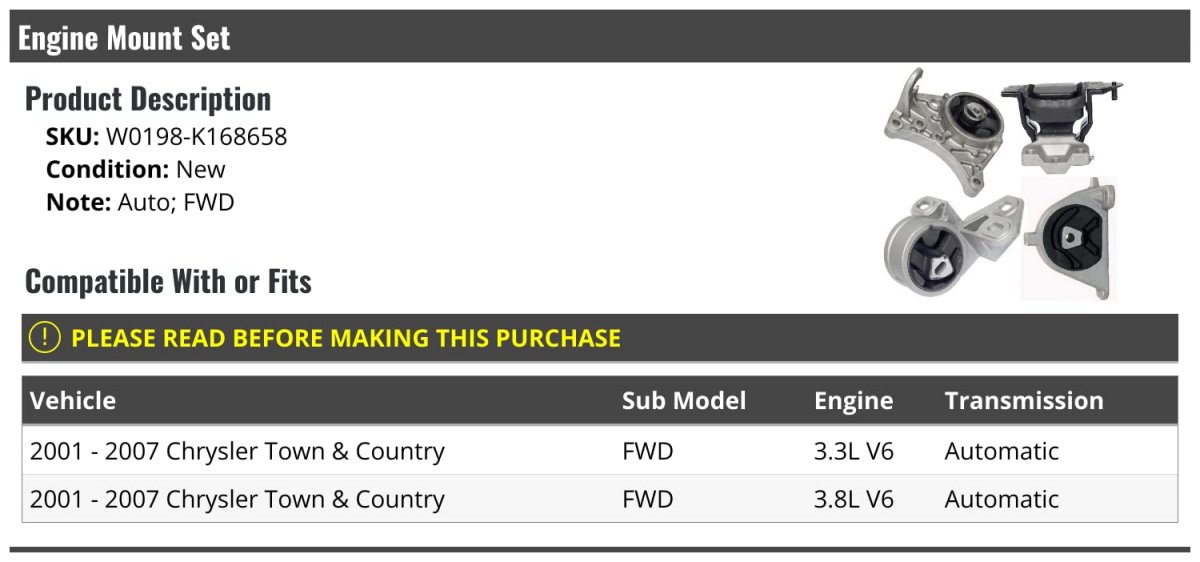The height and width of the screenshot is (562, 1200).
Task: Click the Engine Mount Set header
Action: [x=124, y=38]
